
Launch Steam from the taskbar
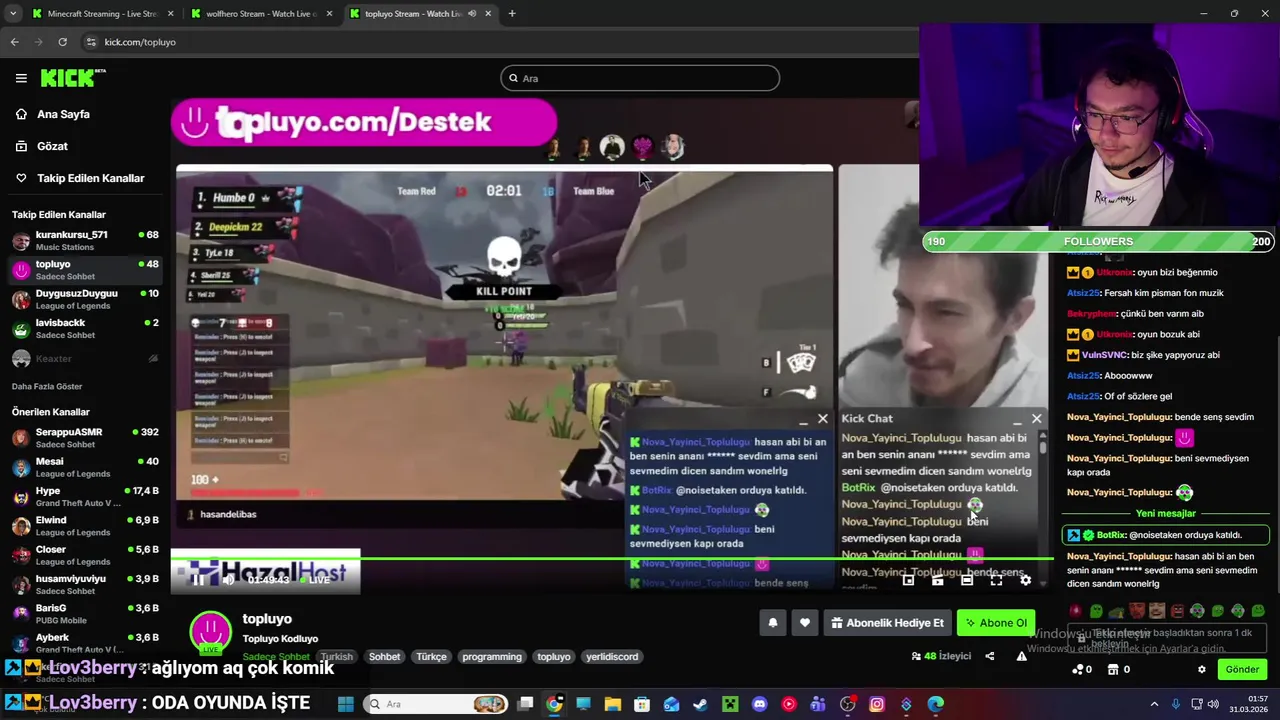pyautogui.click(x=700, y=704)
